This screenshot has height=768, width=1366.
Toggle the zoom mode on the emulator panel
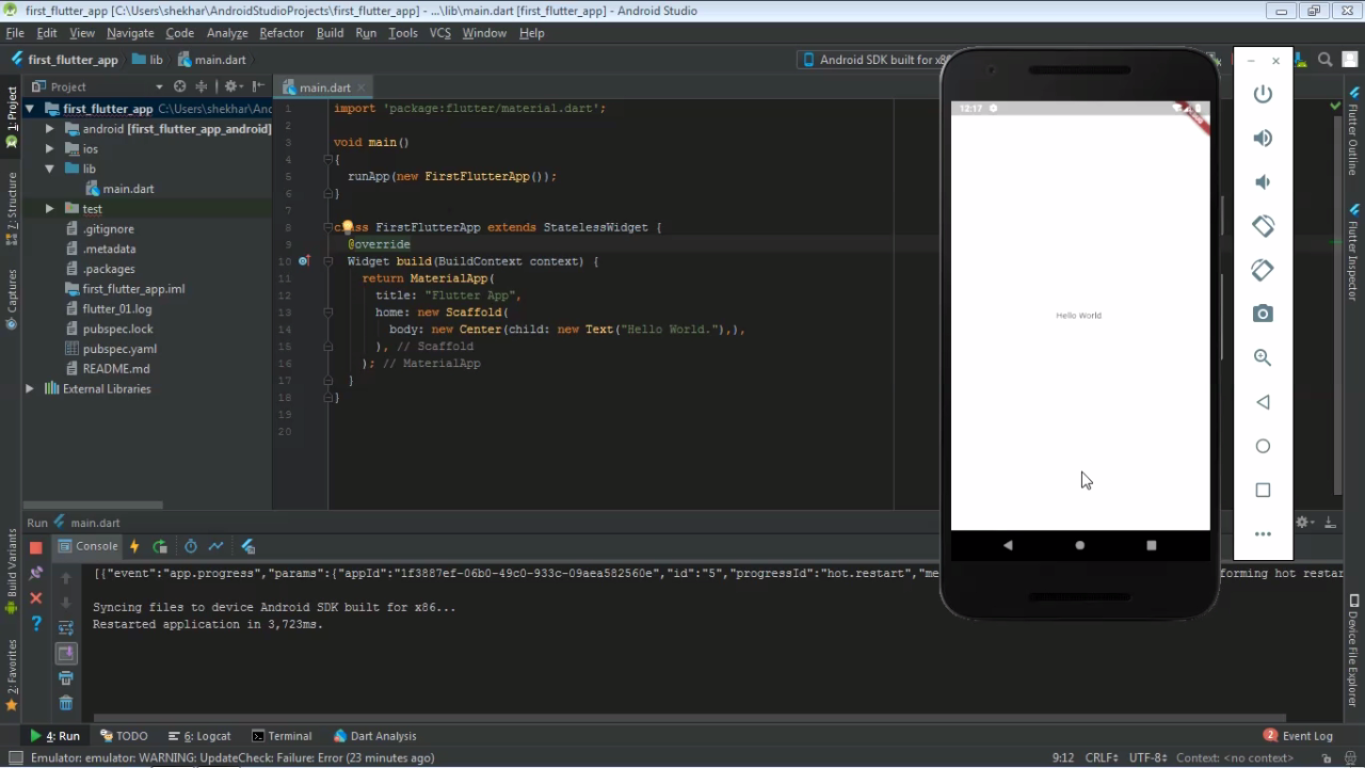(x=1263, y=357)
